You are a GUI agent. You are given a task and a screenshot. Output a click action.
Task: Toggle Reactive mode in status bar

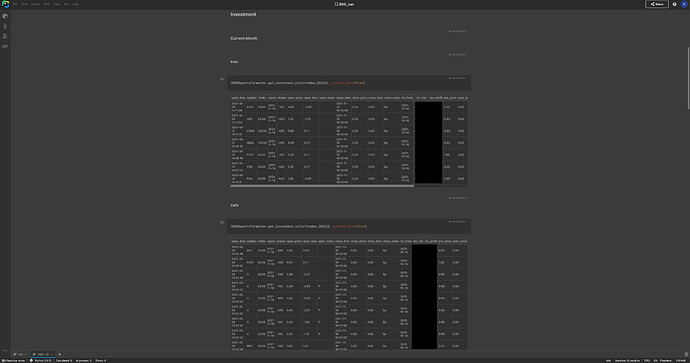click(13, 360)
